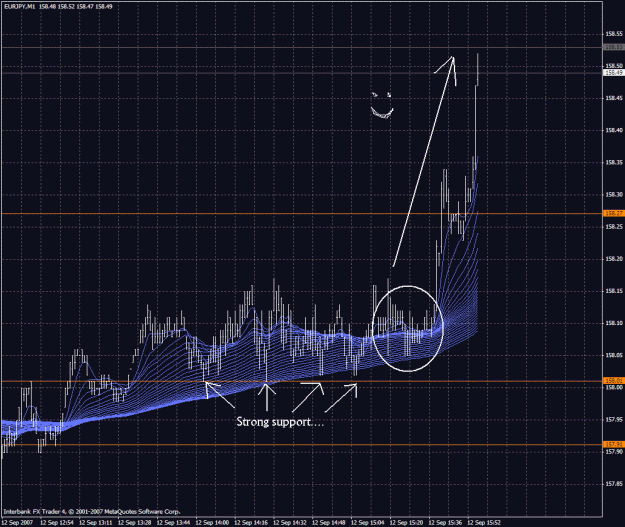
Task: Click the 158.30 price axis label
Action: pos(614,195)
